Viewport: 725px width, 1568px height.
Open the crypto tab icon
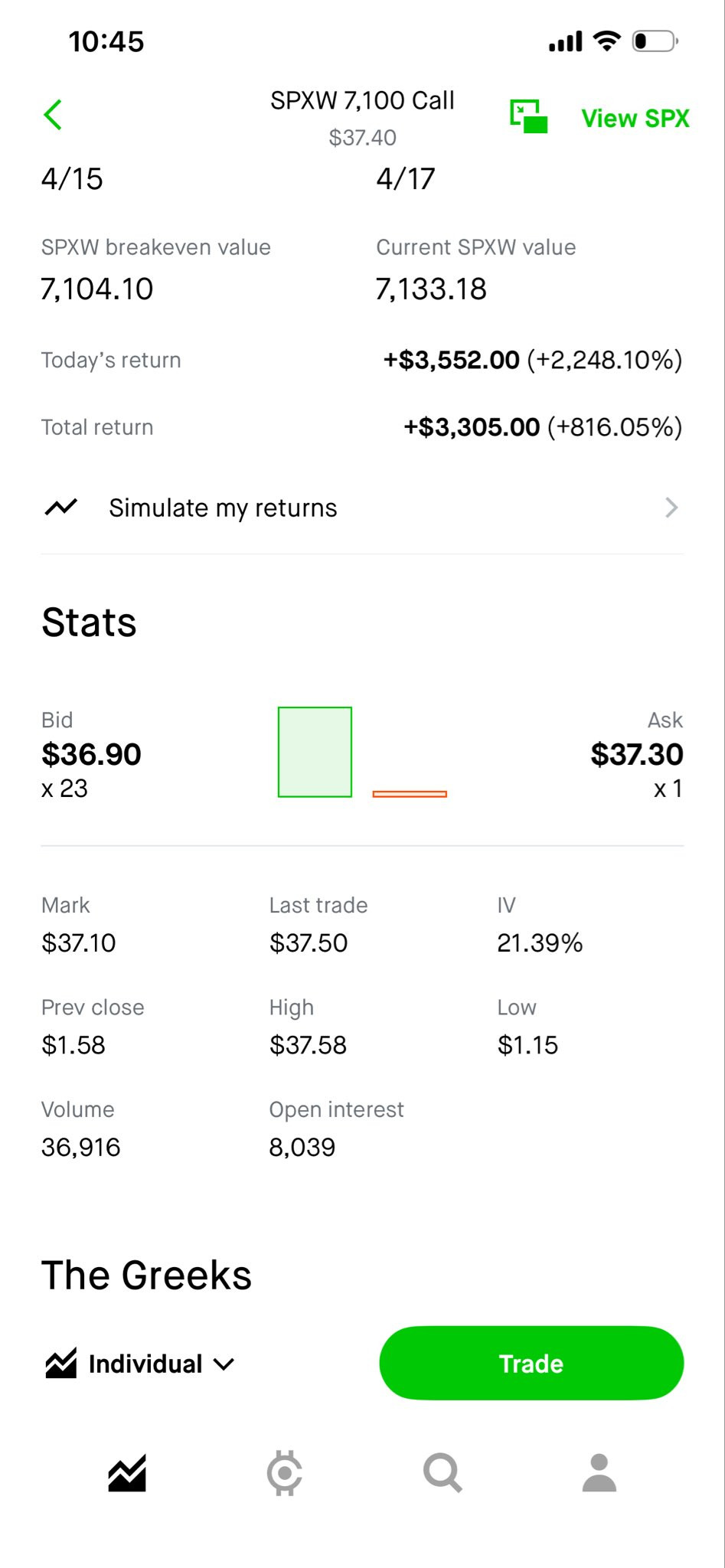285,1473
